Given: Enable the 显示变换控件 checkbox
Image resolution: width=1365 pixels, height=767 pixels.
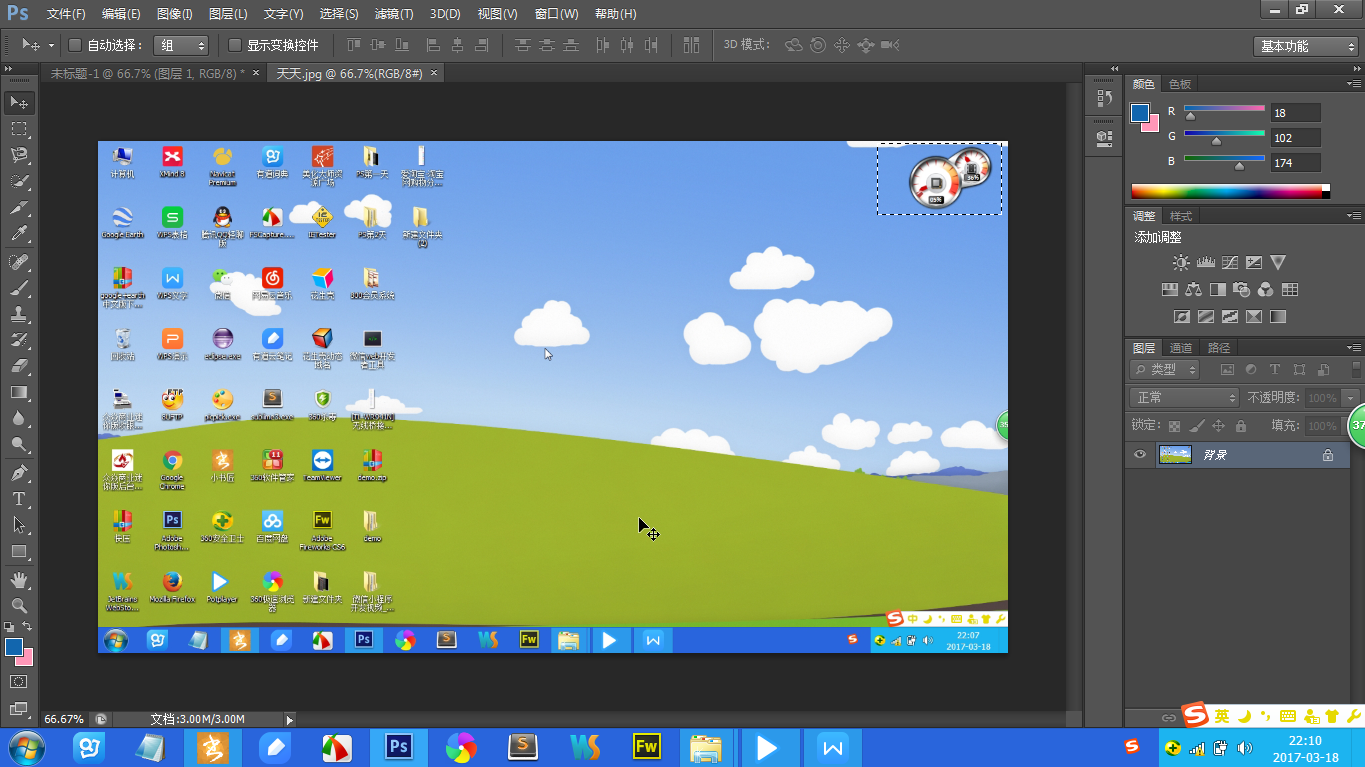Looking at the screenshot, I should [235, 45].
